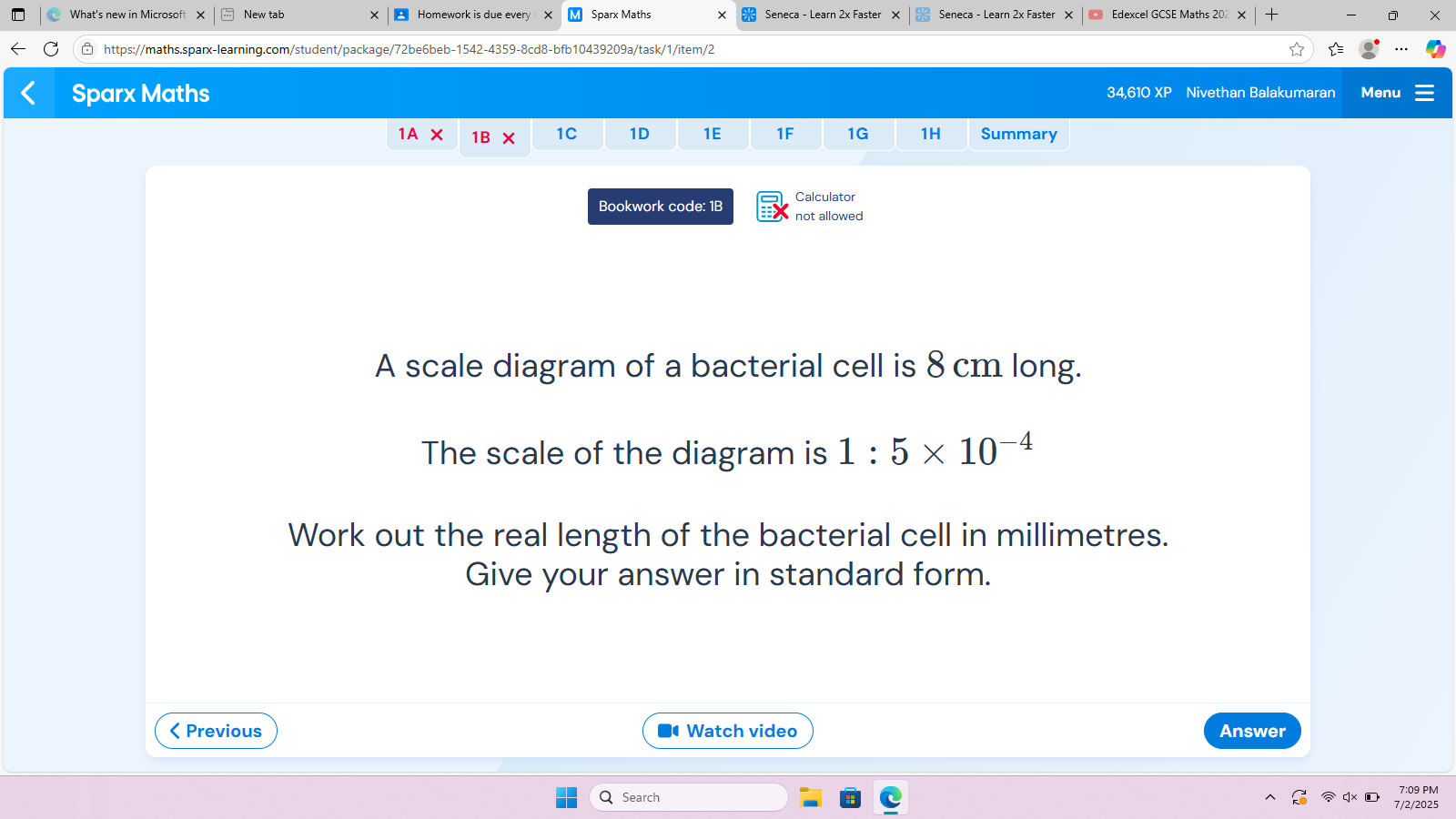1456x819 pixels.
Task: Switch to New tab browser tab
Action: coord(300,15)
